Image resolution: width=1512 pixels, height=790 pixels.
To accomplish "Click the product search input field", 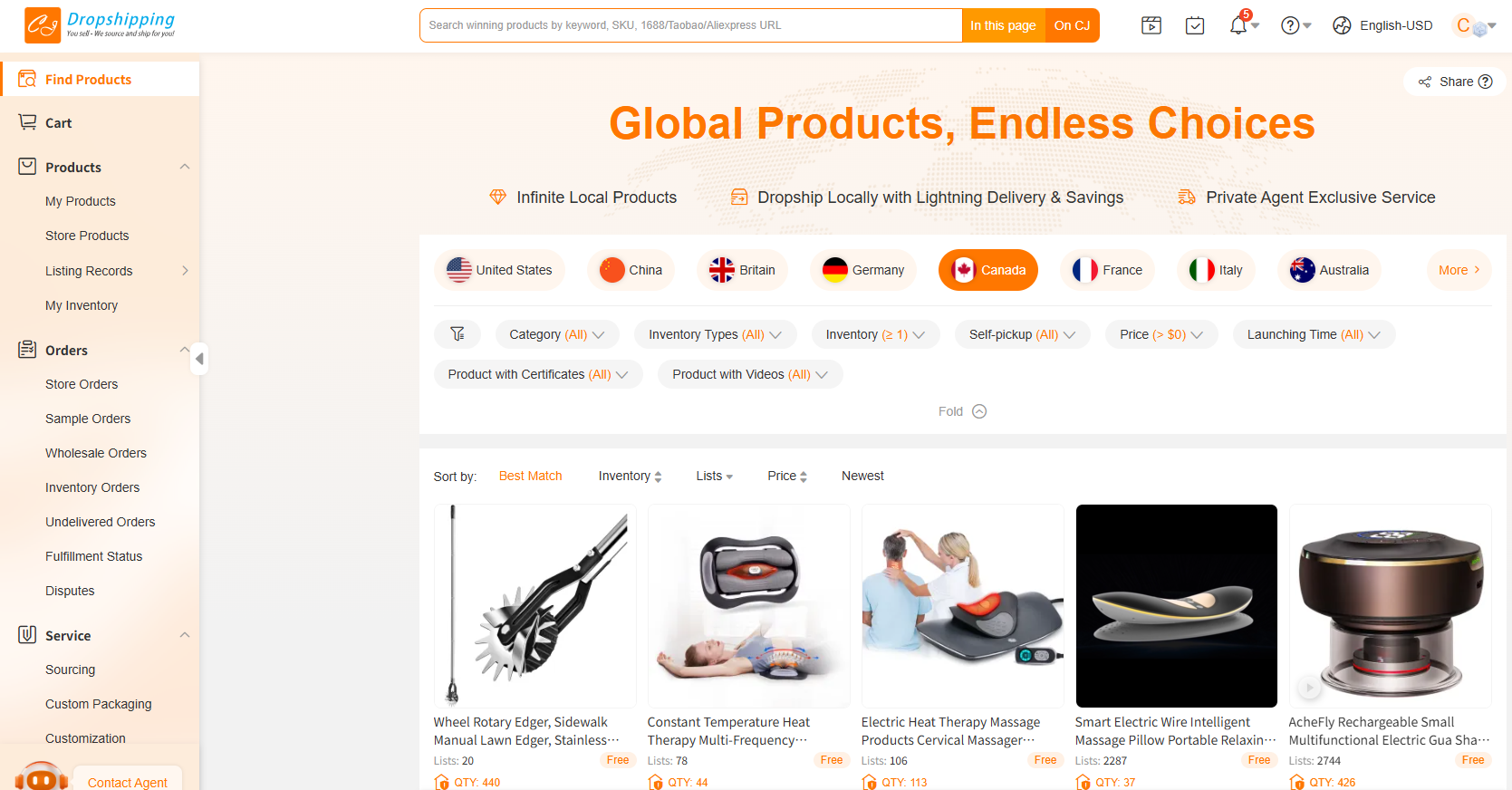I will pos(690,25).
